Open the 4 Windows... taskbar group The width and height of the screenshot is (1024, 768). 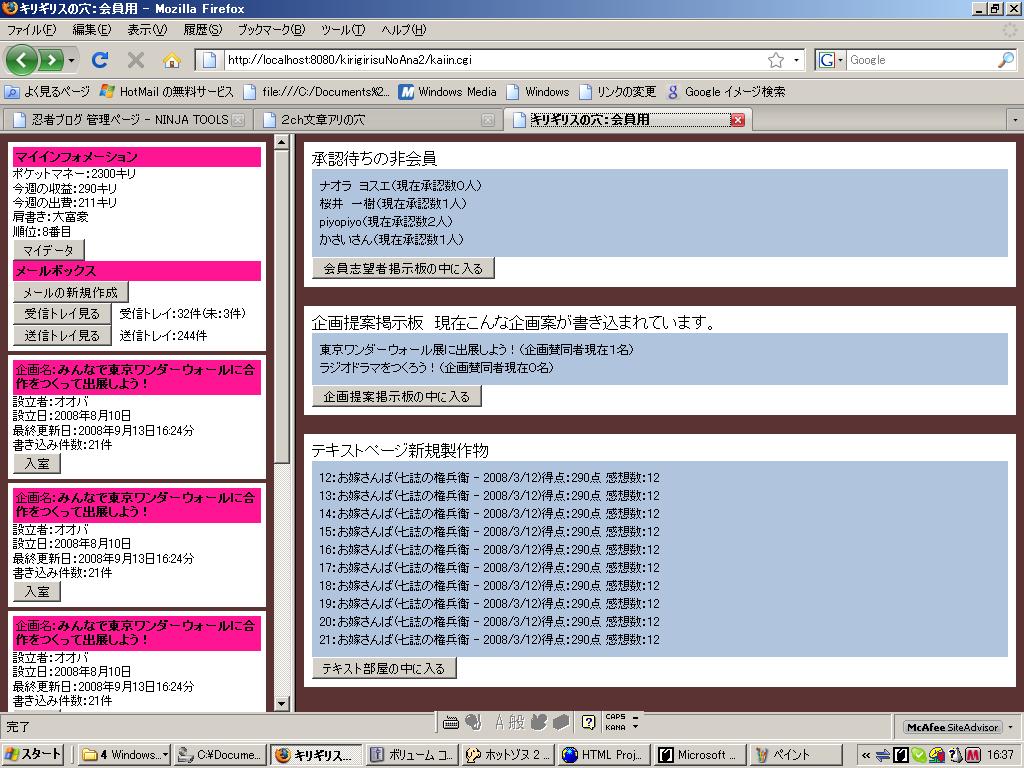point(125,755)
